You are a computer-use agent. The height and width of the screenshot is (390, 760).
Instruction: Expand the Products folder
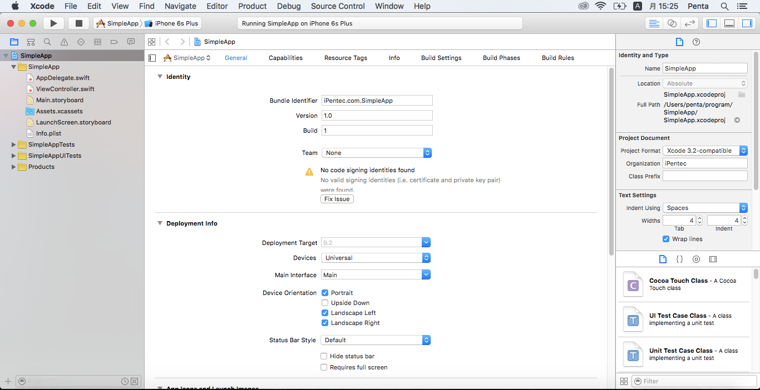click(14, 167)
